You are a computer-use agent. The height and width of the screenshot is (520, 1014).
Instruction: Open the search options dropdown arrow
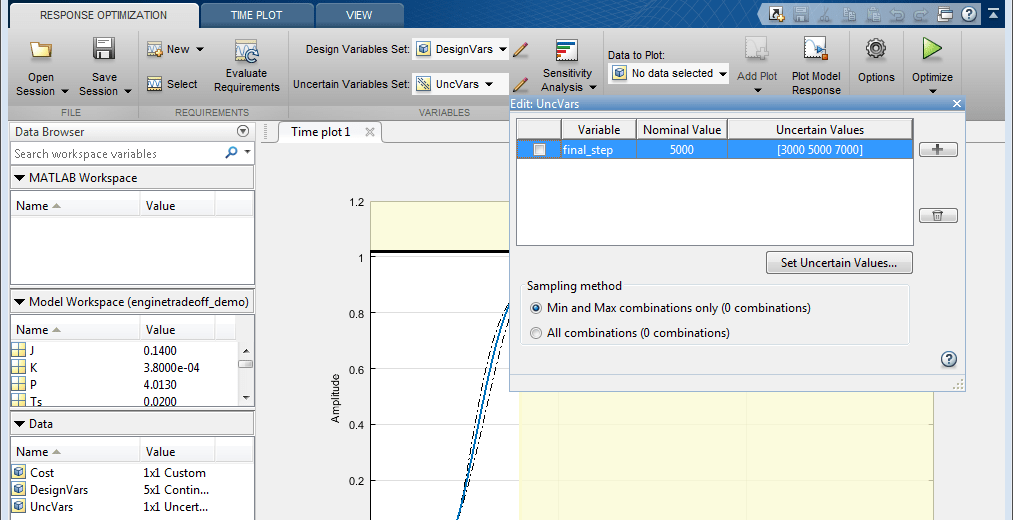(248, 153)
